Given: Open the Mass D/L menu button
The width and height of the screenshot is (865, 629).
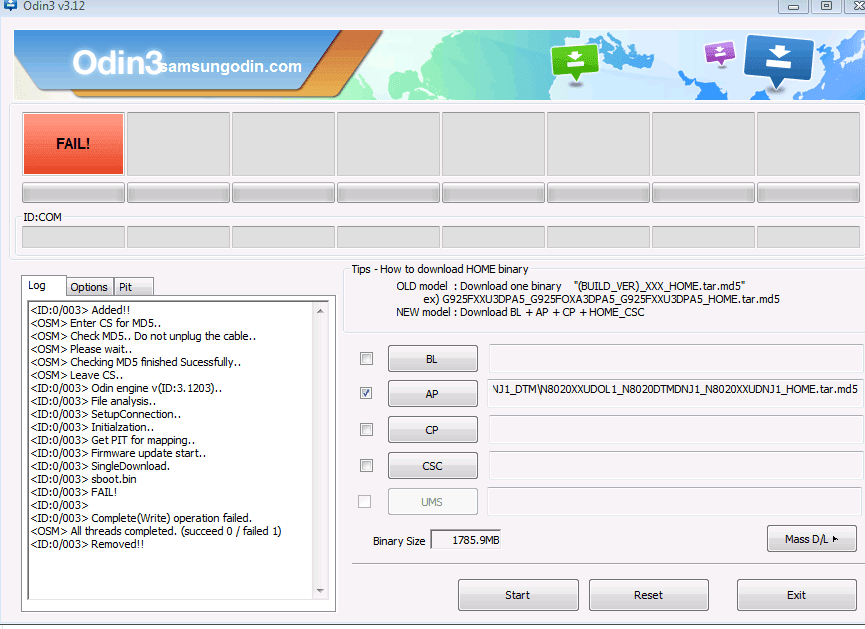Looking at the screenshot, I should coord(811,539).
